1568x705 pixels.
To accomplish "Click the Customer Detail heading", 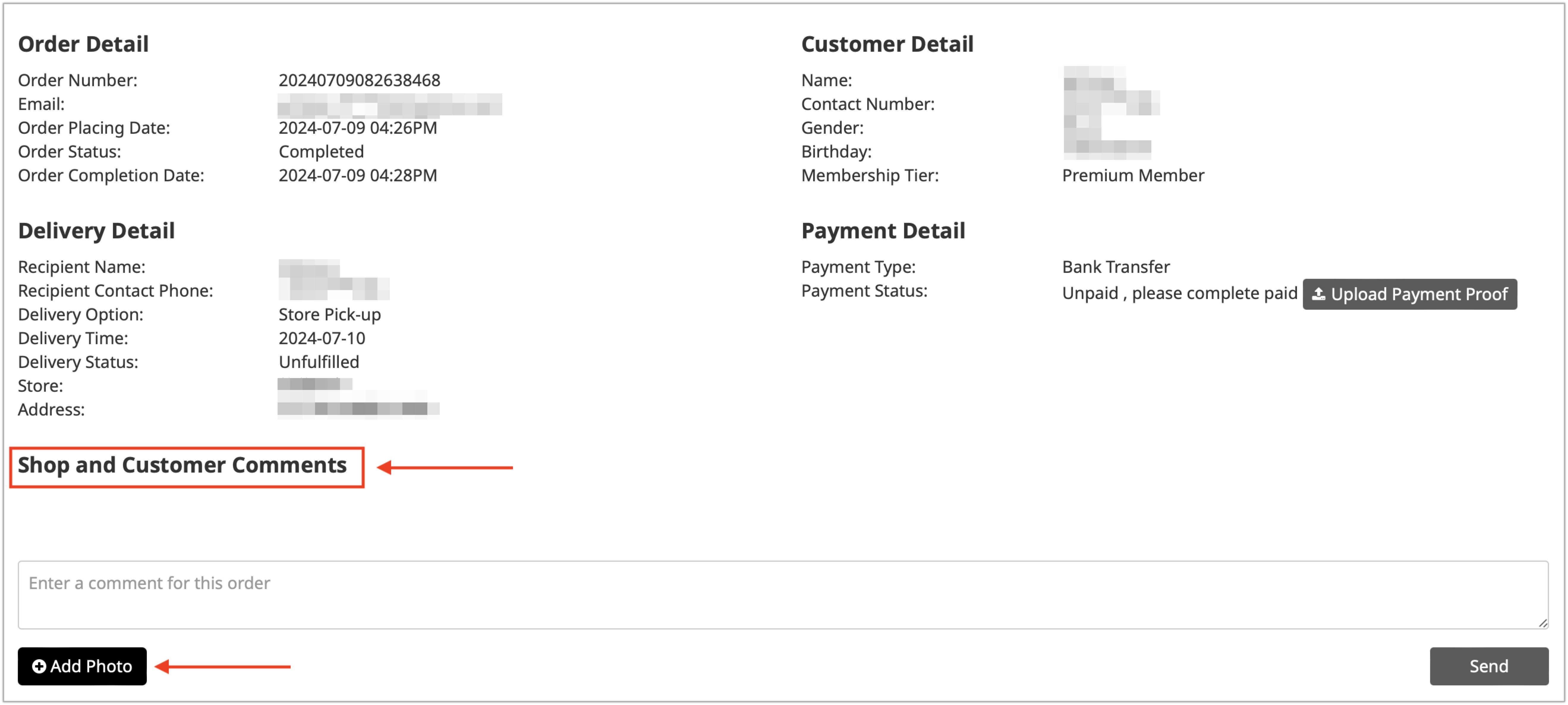I will [x=887, y=44].
